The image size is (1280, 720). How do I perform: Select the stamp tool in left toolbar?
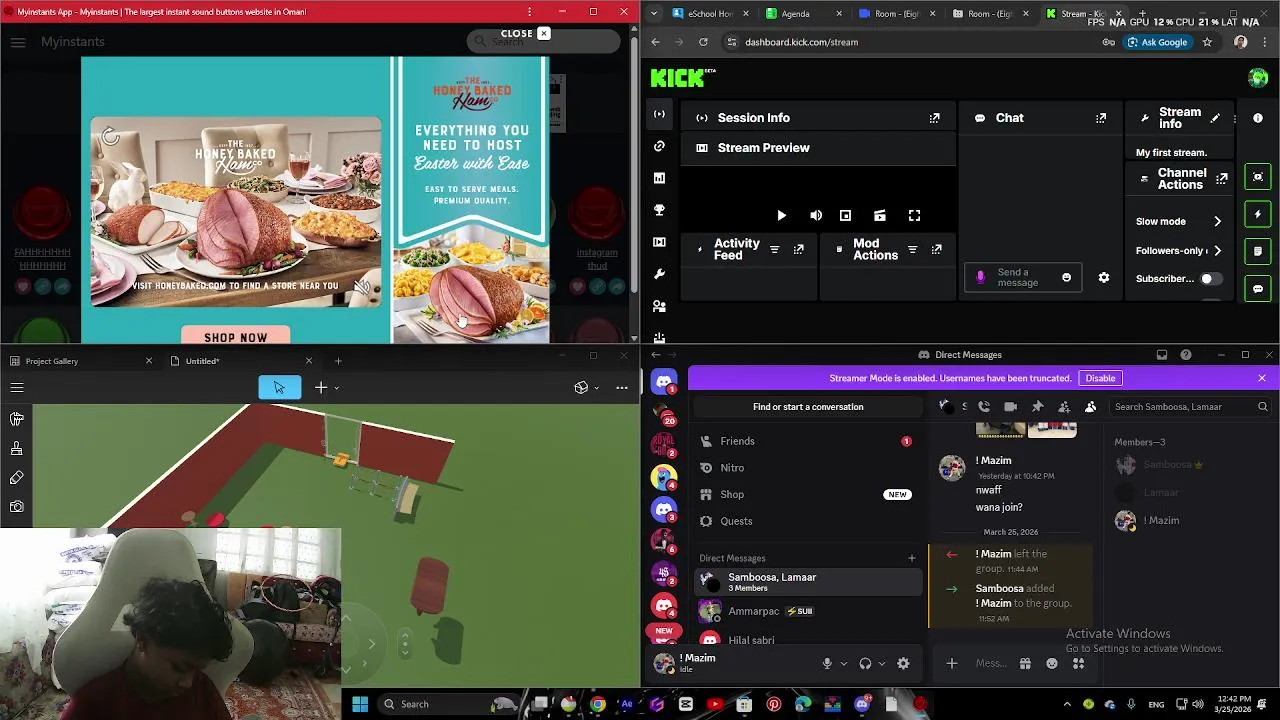(17, 448)
